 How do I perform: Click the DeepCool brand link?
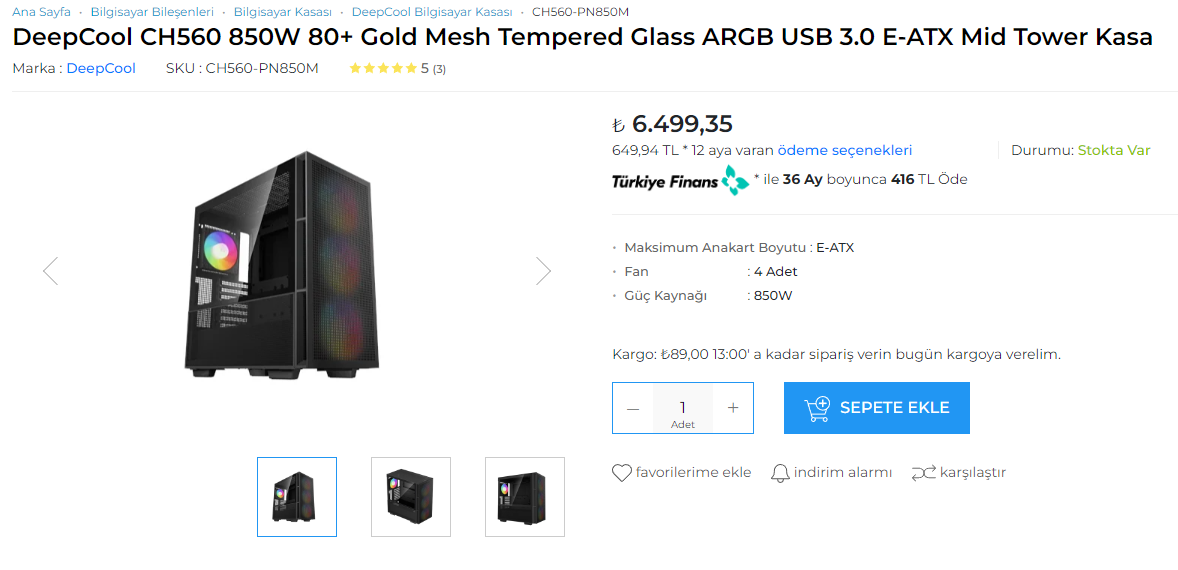[x=101, y=69]
